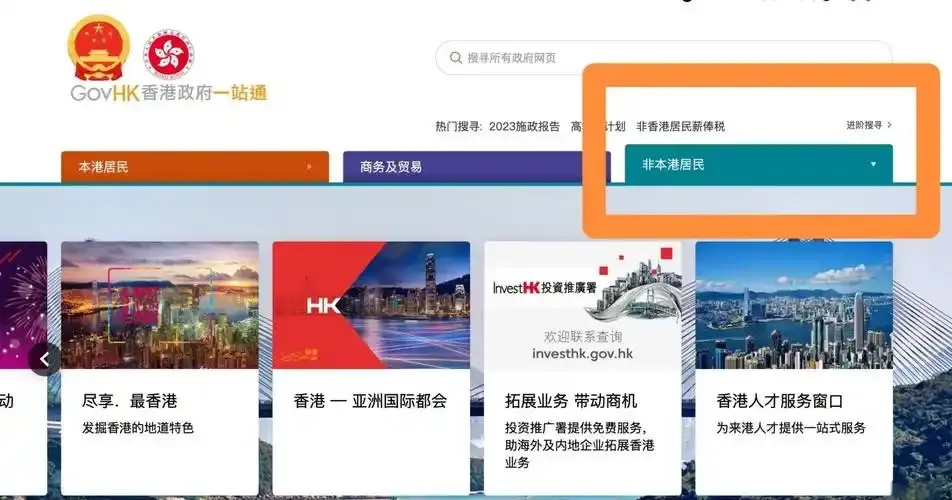Image resolution: width=952 pixels, height=500 pixels.
Task: Focus the 搜寻所有政府网页 search field
Action: 664,58
